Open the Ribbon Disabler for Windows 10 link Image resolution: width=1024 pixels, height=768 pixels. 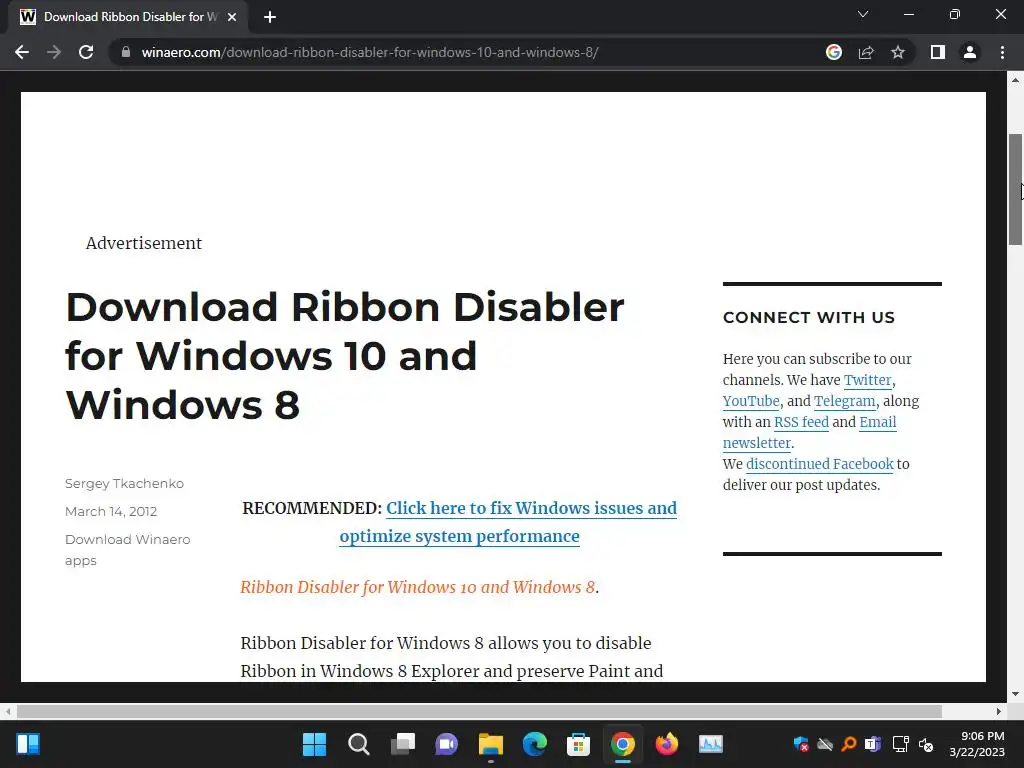pos(417,587)
